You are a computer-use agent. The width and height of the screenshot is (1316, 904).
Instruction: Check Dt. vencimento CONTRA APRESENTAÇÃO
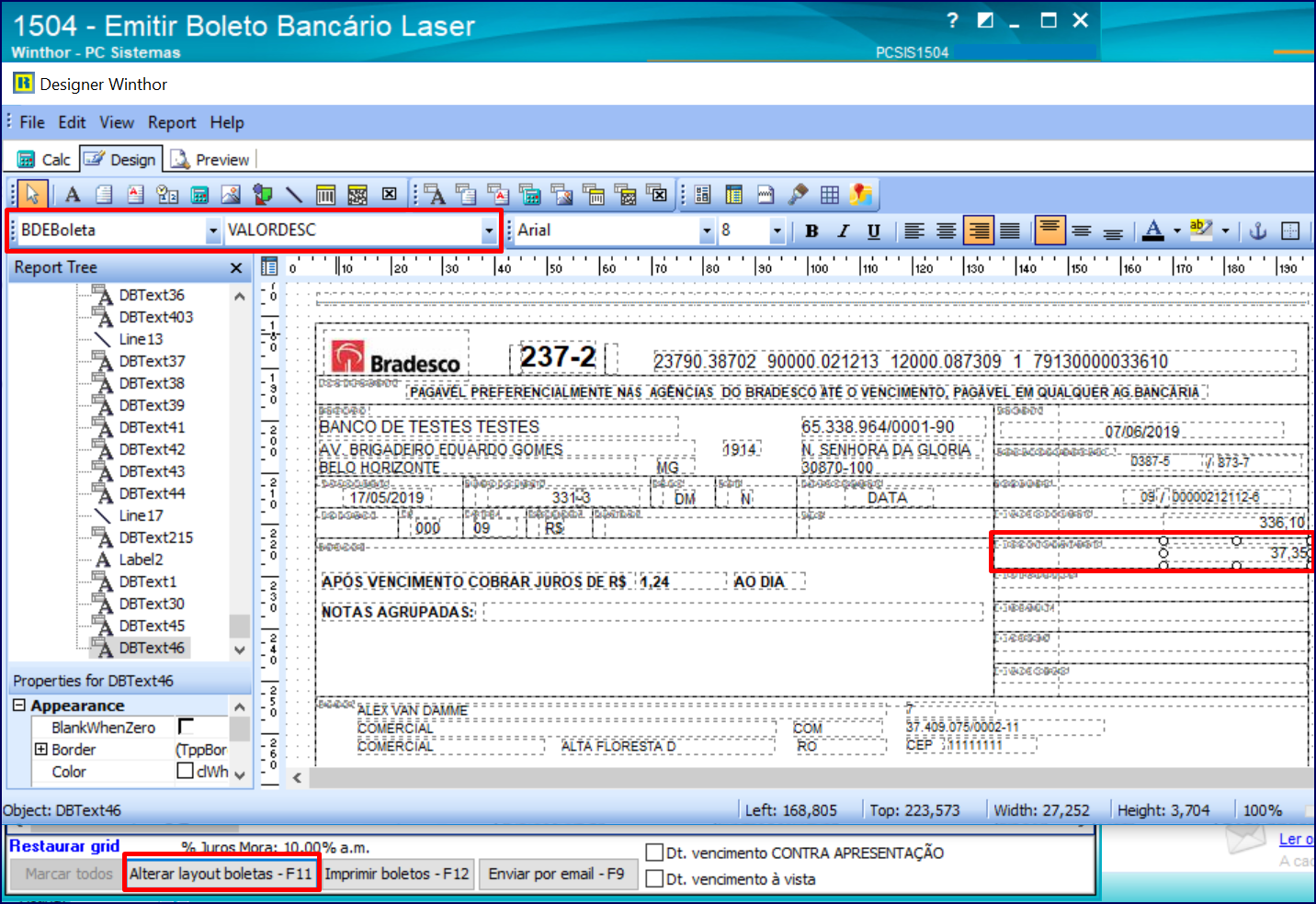pyautogui.click(x=654, y=853)
